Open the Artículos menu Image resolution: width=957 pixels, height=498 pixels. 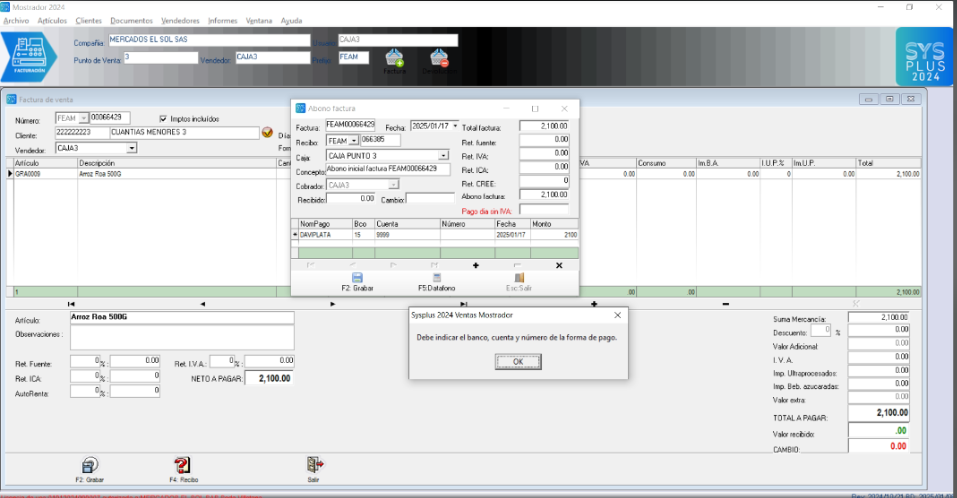pyautogui.click(x=52, y=21)
